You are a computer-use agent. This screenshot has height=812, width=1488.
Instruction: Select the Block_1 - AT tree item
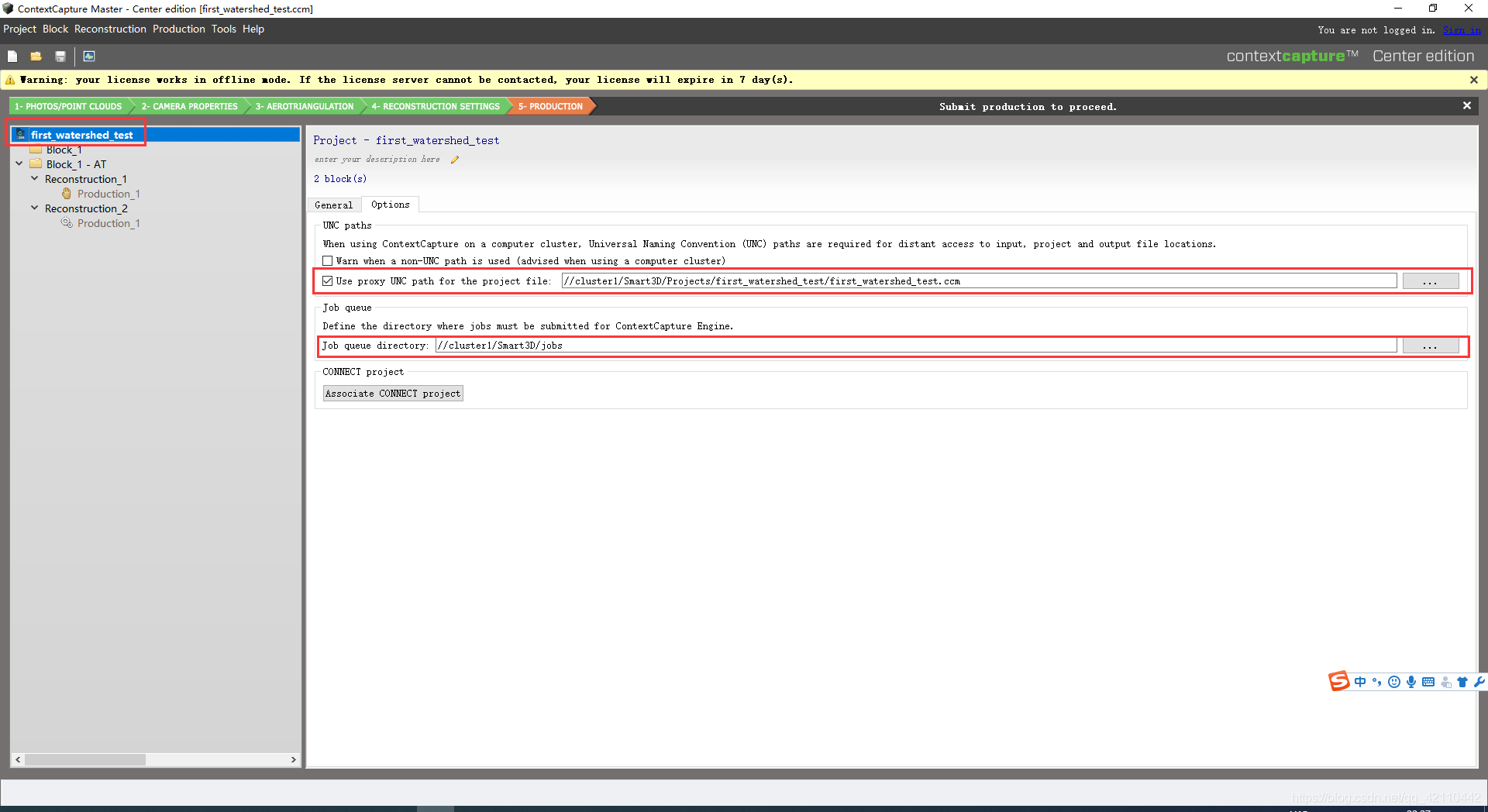pyautogui.click(x=76, y=164)
